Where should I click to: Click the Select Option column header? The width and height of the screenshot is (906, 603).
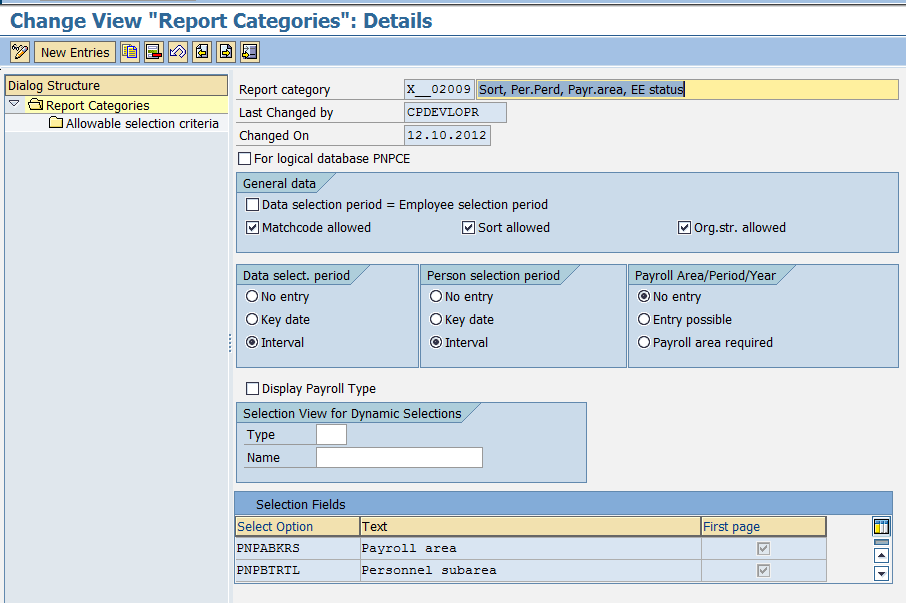[298, 527]
